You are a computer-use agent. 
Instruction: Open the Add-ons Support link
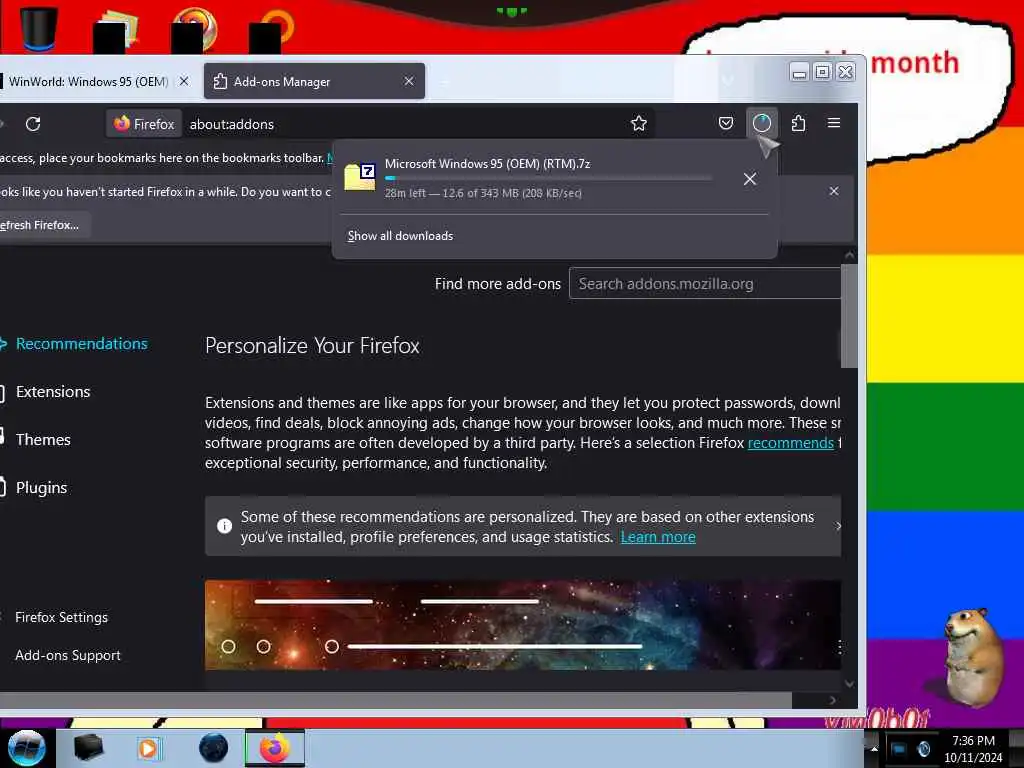click(68, 655)
